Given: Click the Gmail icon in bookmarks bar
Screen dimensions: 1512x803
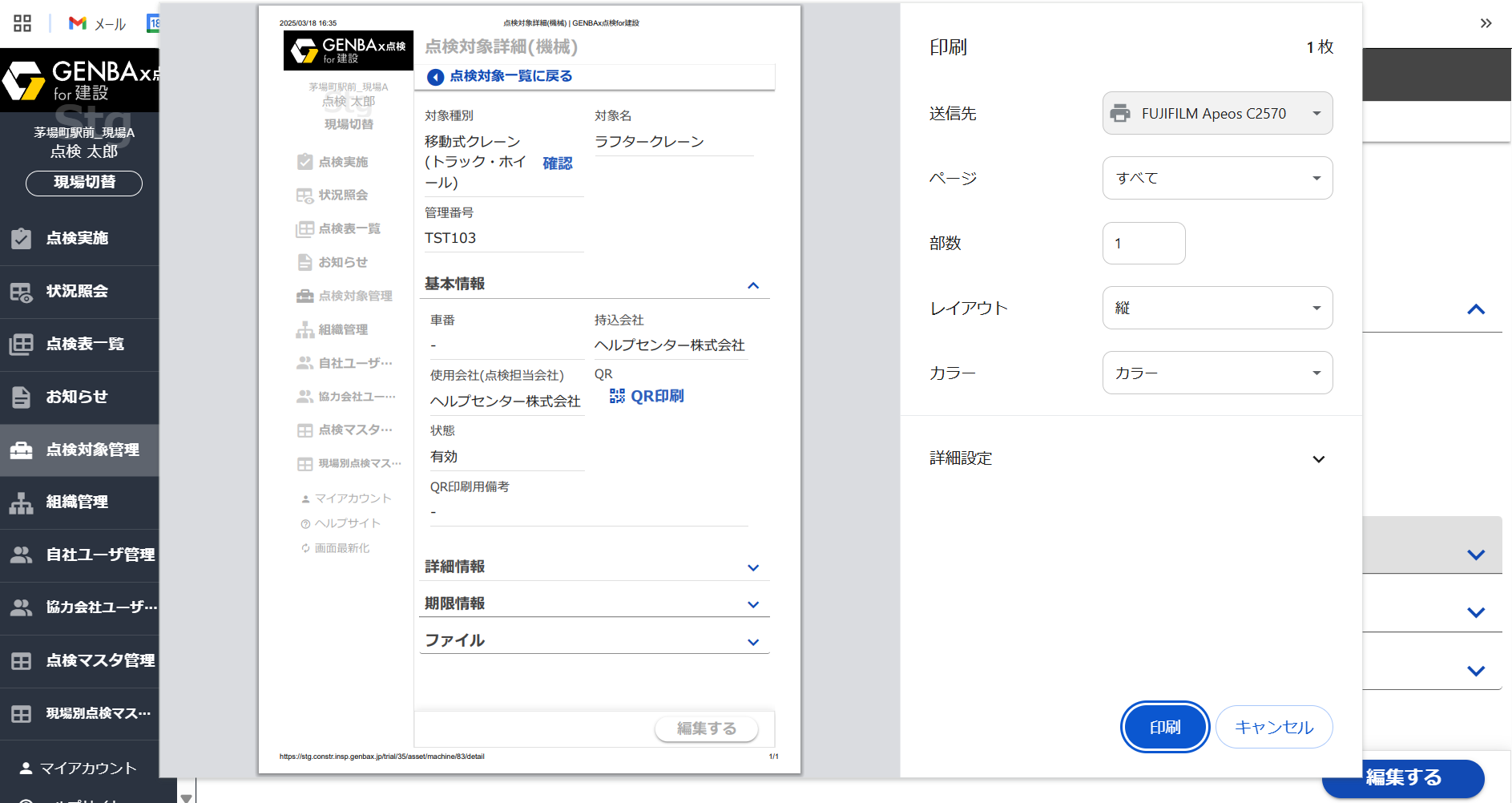Looking at the screenshot, I should tap(78, 23).
